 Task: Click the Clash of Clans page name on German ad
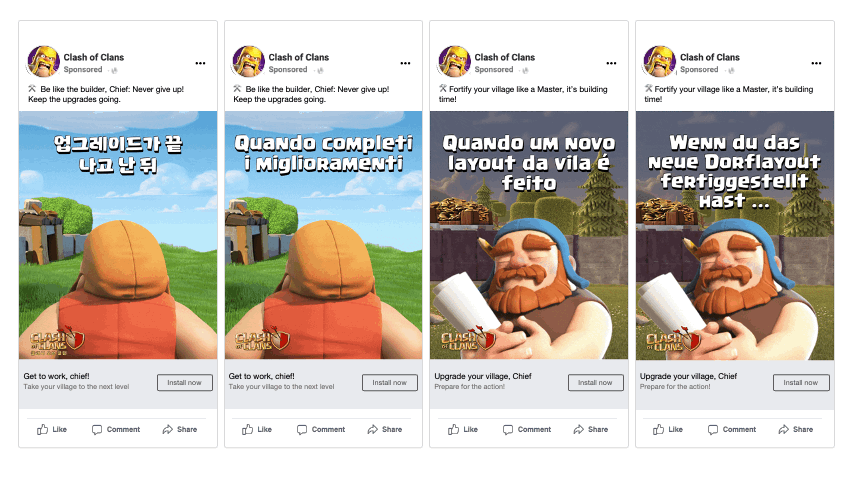(x=709, y=57)
